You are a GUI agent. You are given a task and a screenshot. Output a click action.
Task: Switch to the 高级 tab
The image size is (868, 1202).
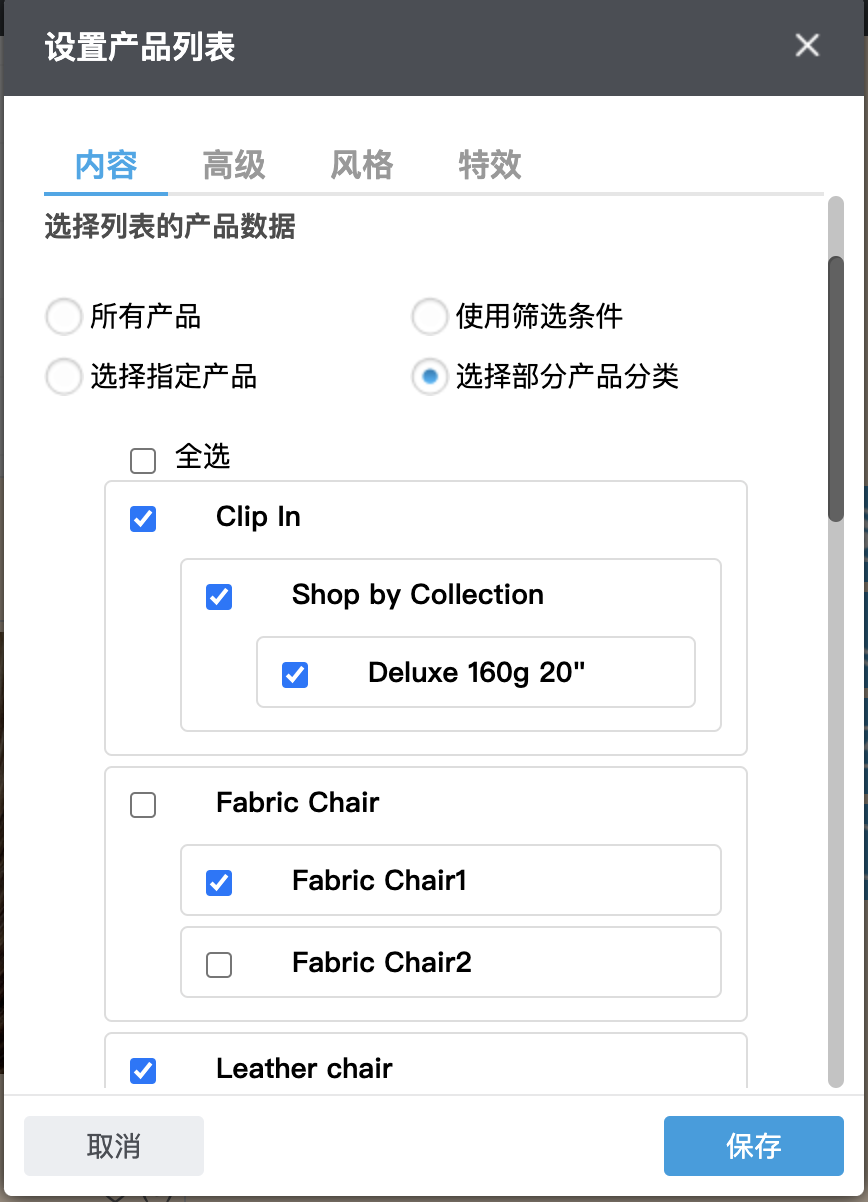click(x=232, y=166)
